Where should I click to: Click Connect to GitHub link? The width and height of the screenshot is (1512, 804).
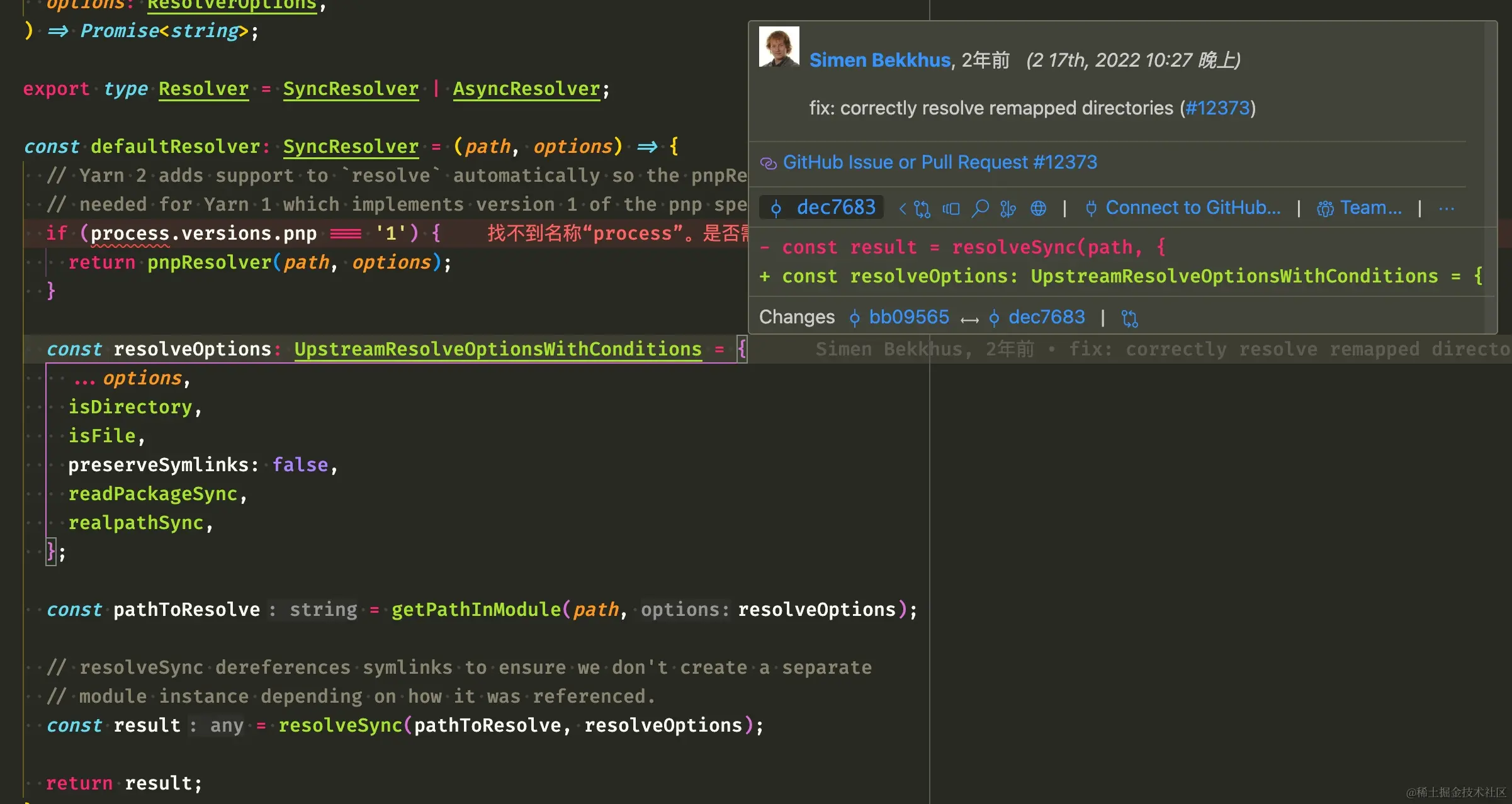[x=1192, y=208]
